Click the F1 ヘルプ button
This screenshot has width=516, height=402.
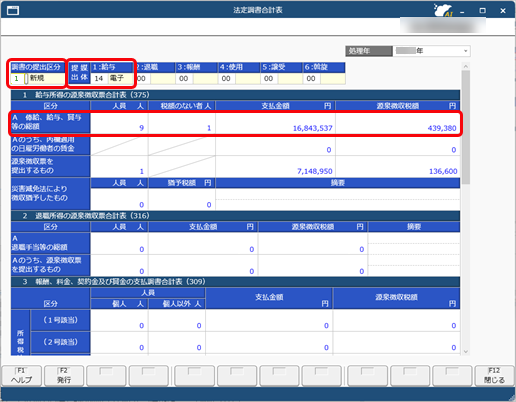coord(21,376)
